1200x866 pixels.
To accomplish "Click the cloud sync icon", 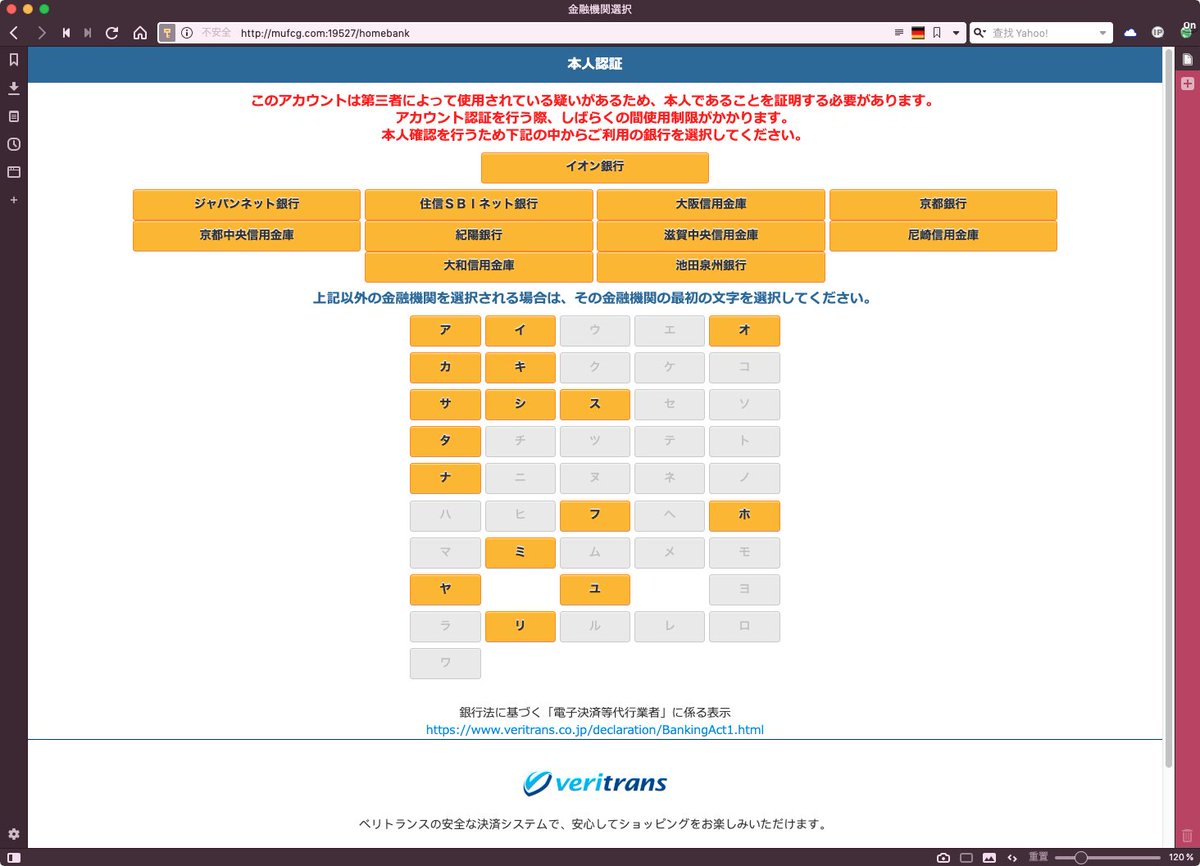I will tap(1131, 32).
